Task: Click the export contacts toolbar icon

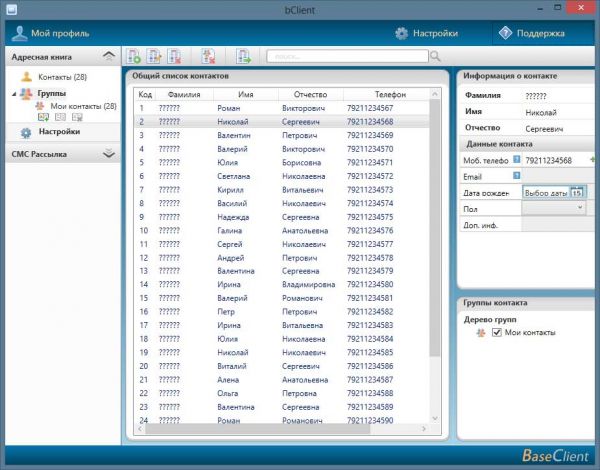Action: coord(244,56)
